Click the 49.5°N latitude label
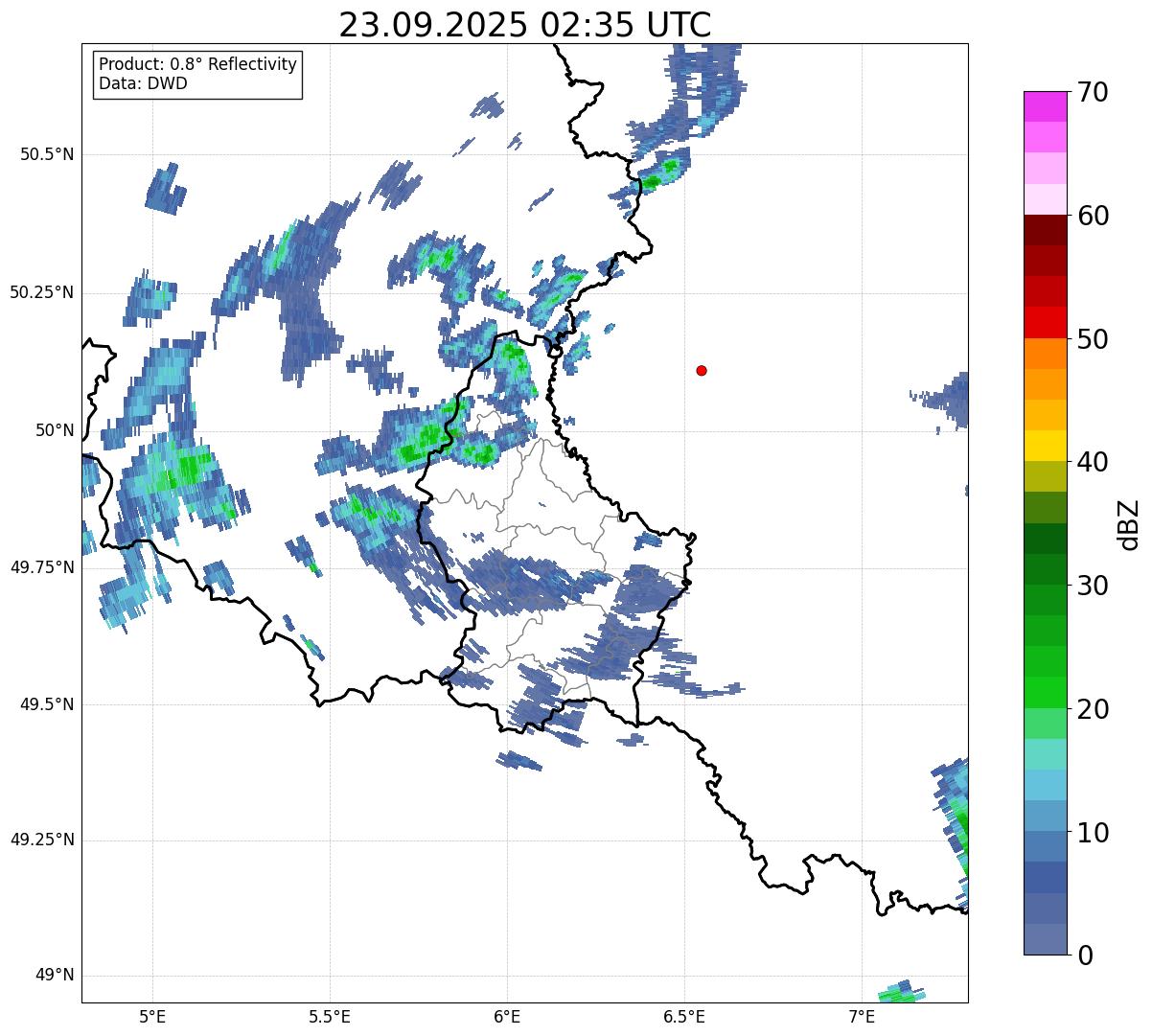The width and height of the screenshot is (1152, 1036). pos(47,704)
